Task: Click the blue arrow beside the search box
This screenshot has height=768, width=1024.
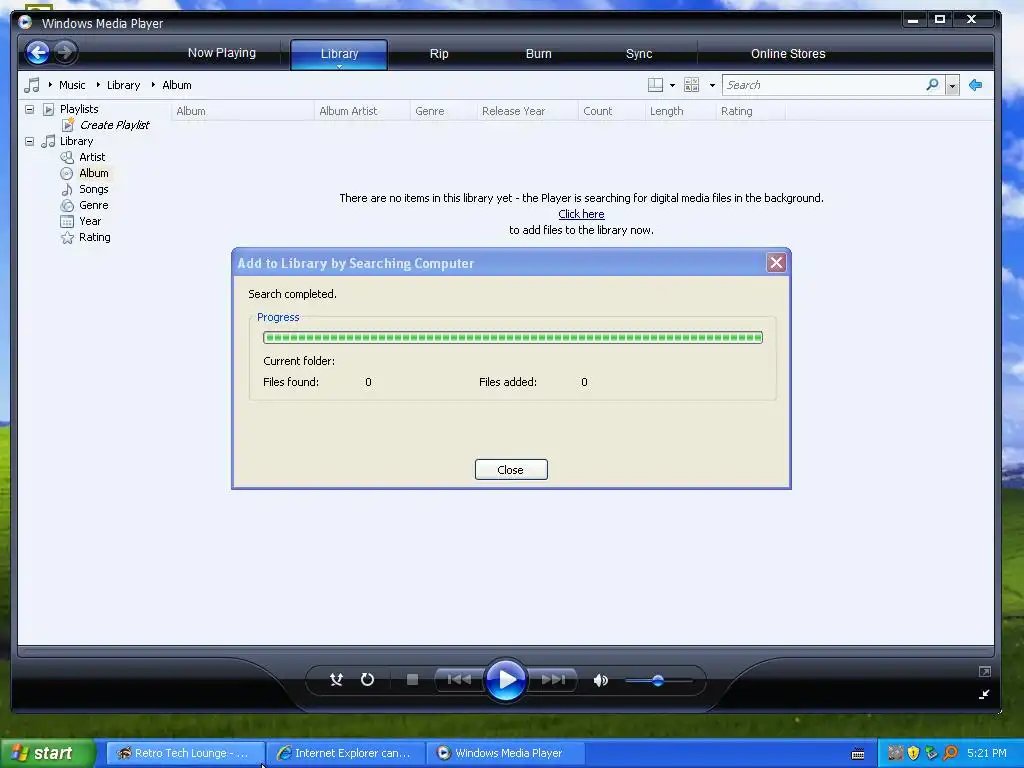Action: [976, 85]
